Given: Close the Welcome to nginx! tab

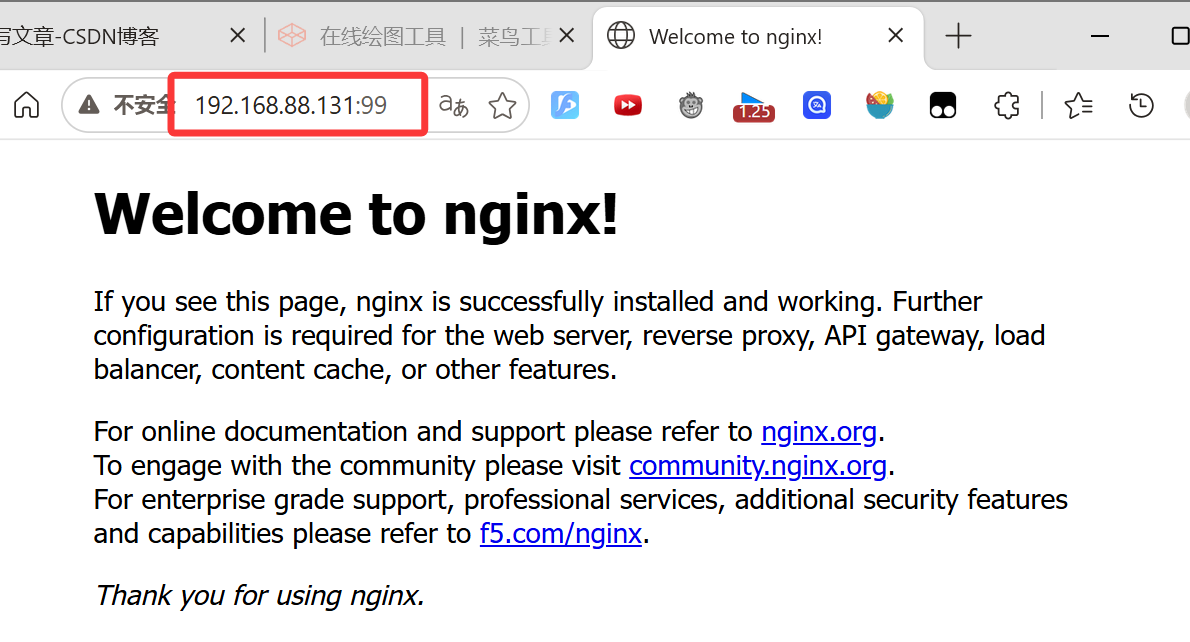Looking at the screenshot, I should [896, 35].
